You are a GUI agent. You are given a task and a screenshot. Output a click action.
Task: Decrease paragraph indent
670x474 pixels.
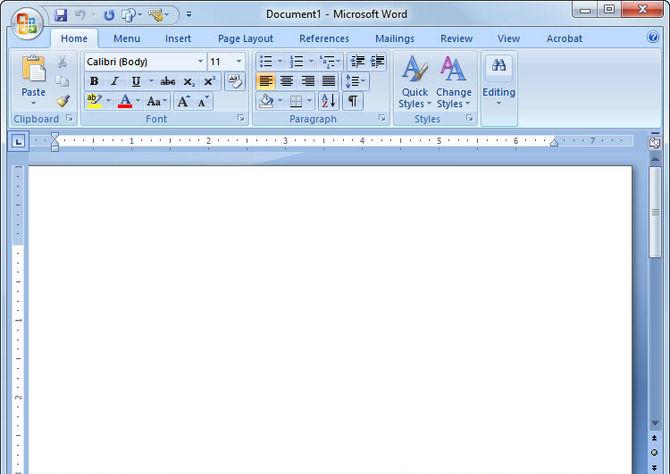point(357,62)
